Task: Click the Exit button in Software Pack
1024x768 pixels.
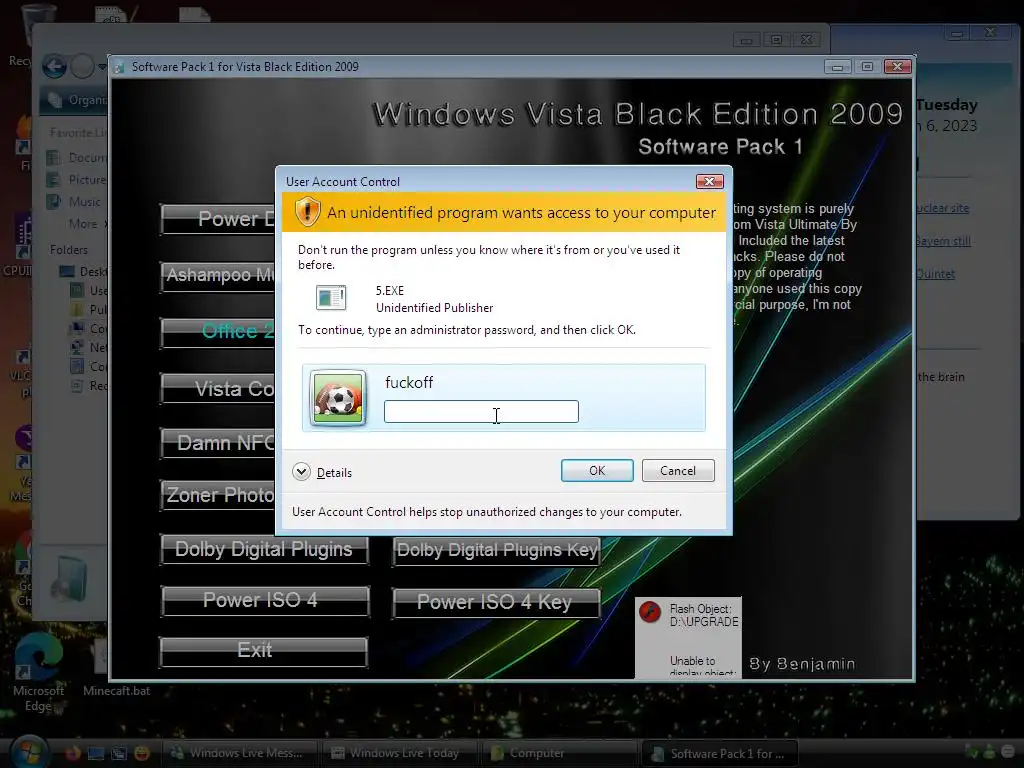Action: 263,651
